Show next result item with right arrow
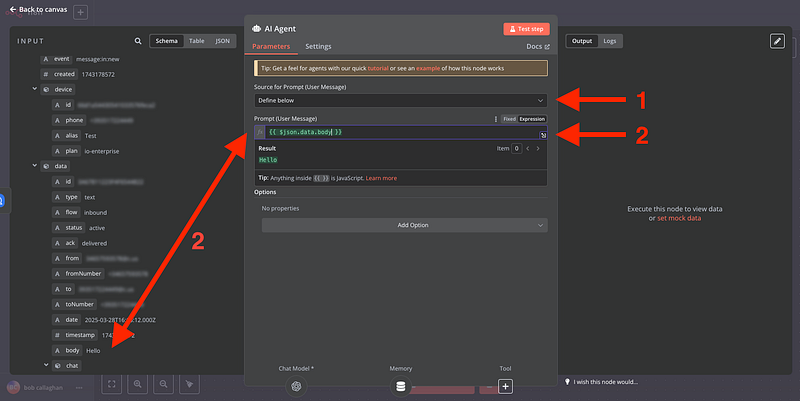The width and height of the screenshot is (800, 401). 538,148
